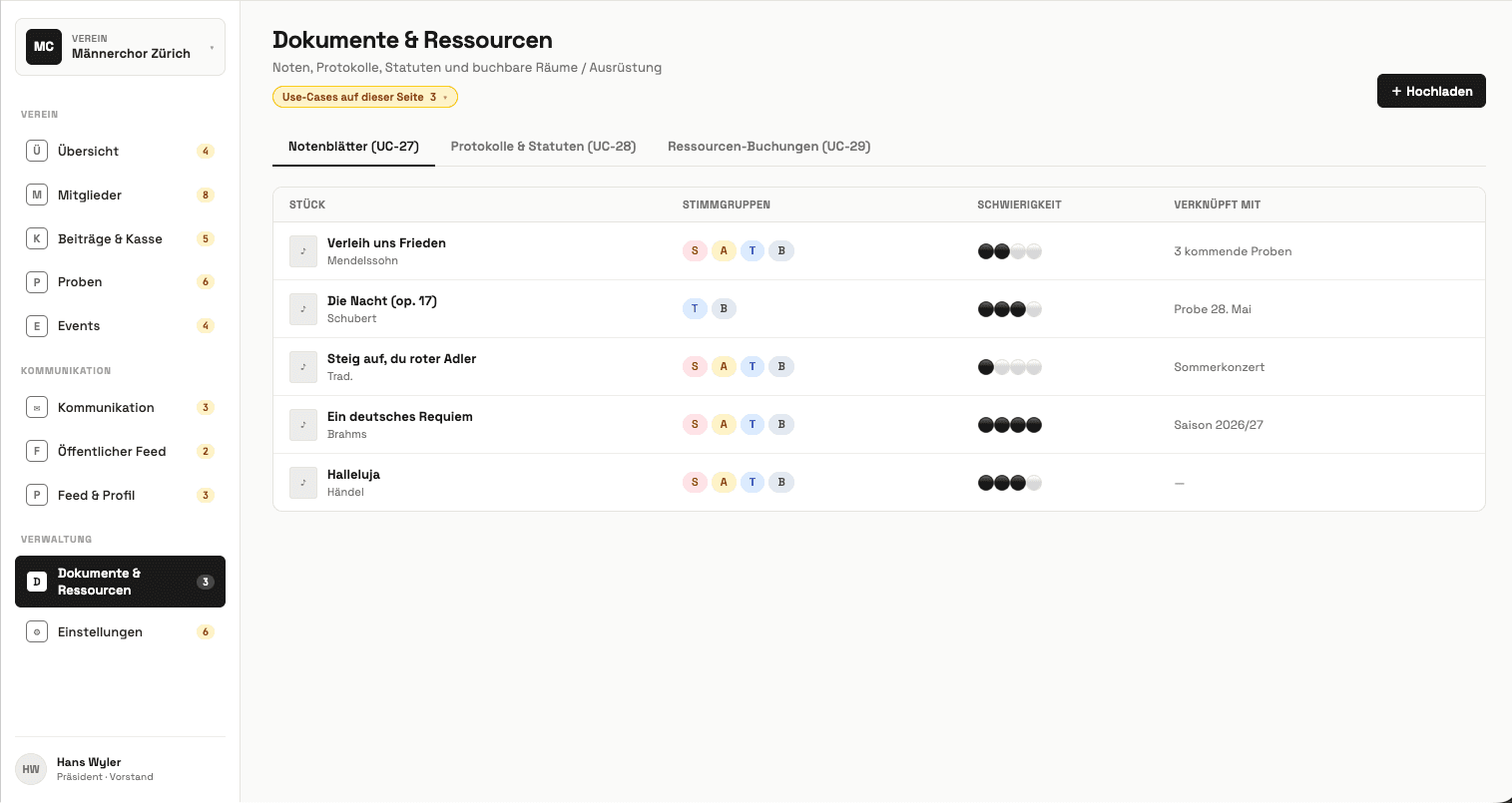Click the Kommunikation envelope icon
Image resolution: width=1512 pixels, height=803 pixels.
pyautogui.click(x=37, y=407)
